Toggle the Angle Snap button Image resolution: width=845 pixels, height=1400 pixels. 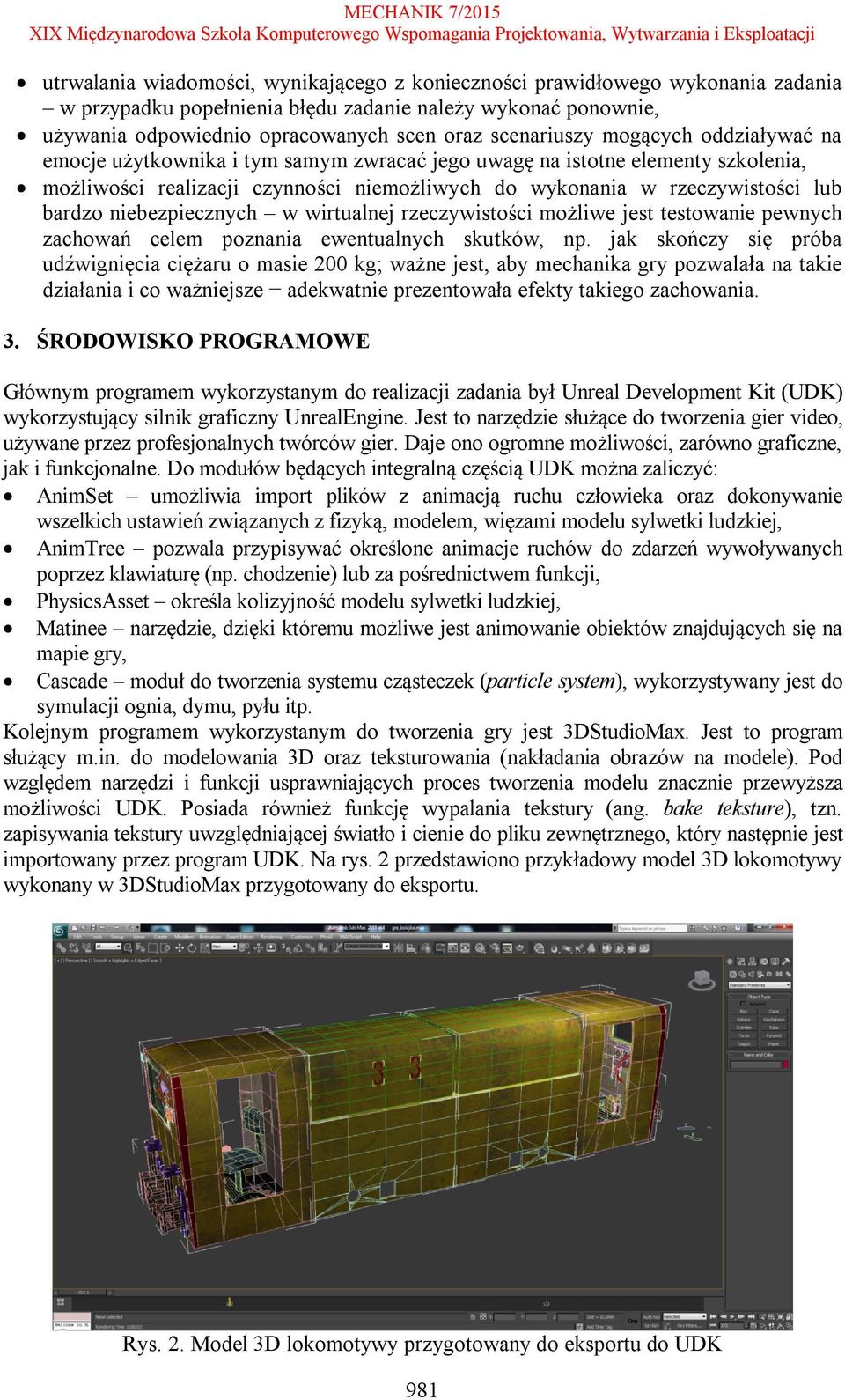tap(298, 947)
